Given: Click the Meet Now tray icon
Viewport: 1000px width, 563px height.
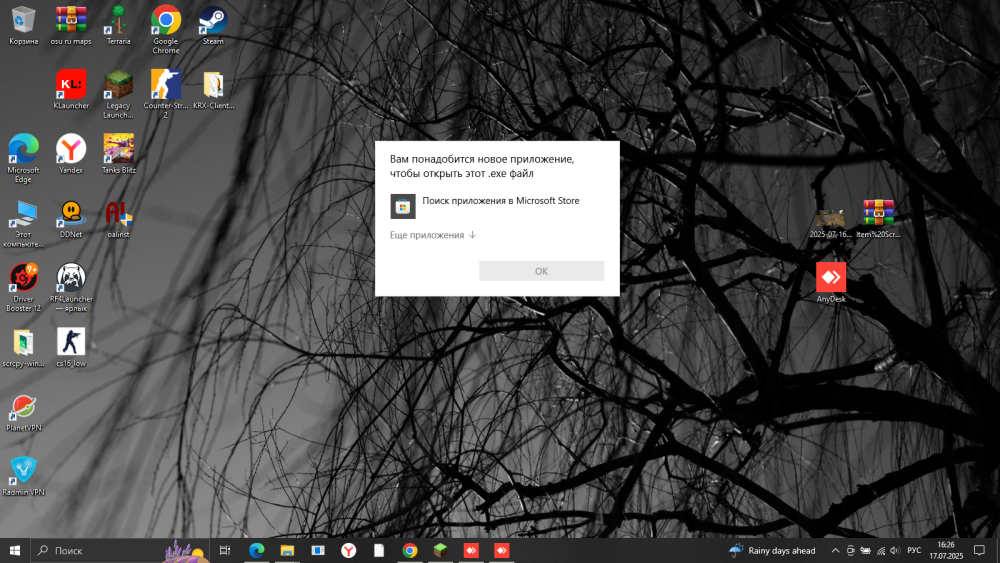Looking at the screenshot, I should click(850, 550).
